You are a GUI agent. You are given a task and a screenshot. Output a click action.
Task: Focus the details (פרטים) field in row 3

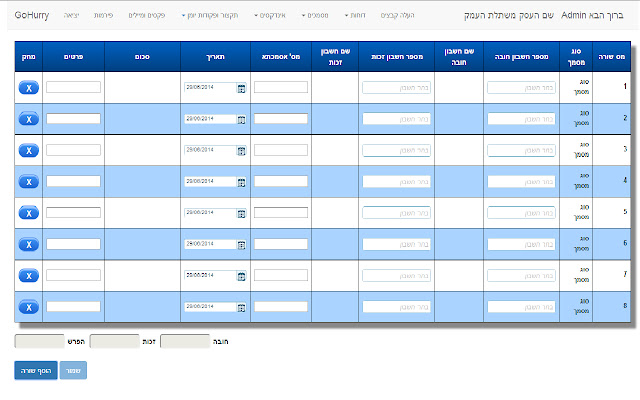tap(73, 150)
